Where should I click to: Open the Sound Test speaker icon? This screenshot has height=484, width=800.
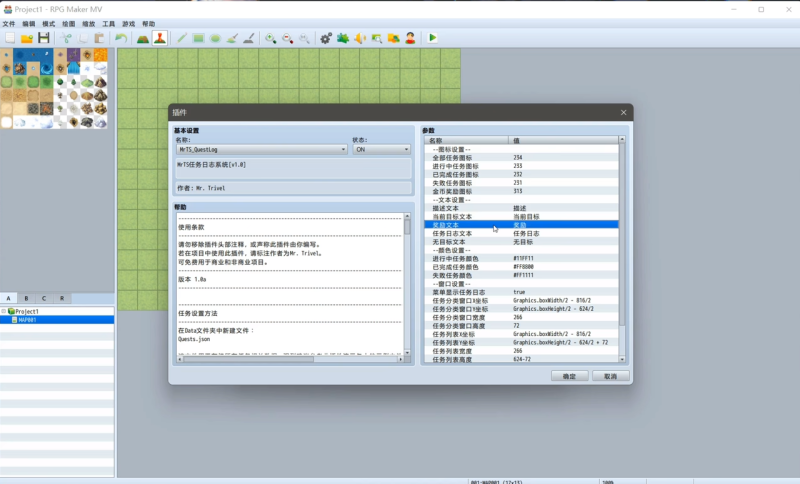coord(360,38)
